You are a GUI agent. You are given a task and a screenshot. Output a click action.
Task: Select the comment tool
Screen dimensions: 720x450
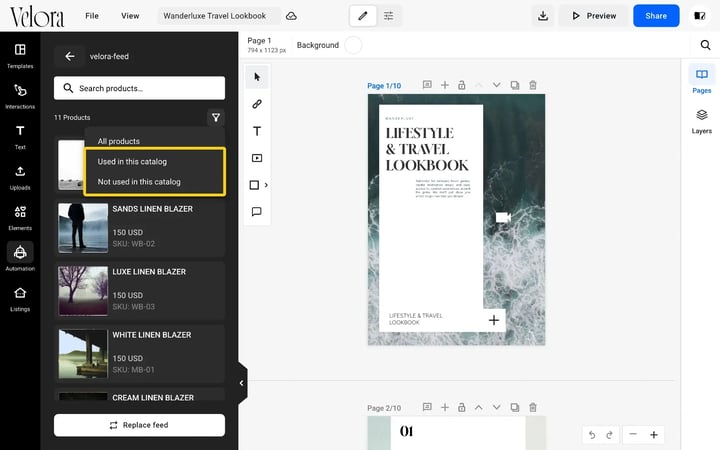click(257, 212)
